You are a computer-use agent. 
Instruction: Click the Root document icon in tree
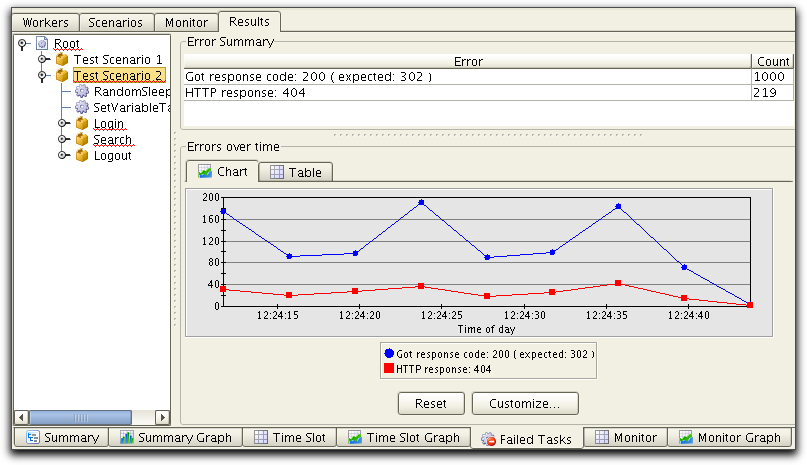(x=42, y=44)
